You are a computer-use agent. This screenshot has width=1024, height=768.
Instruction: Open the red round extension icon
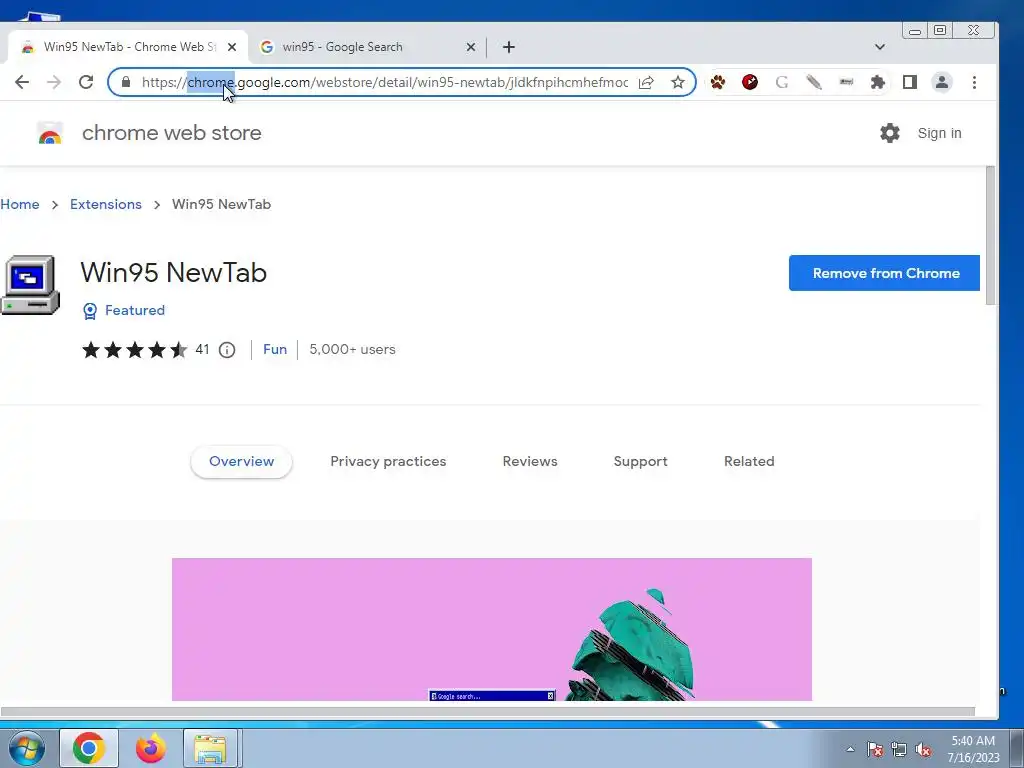point(750,82)
